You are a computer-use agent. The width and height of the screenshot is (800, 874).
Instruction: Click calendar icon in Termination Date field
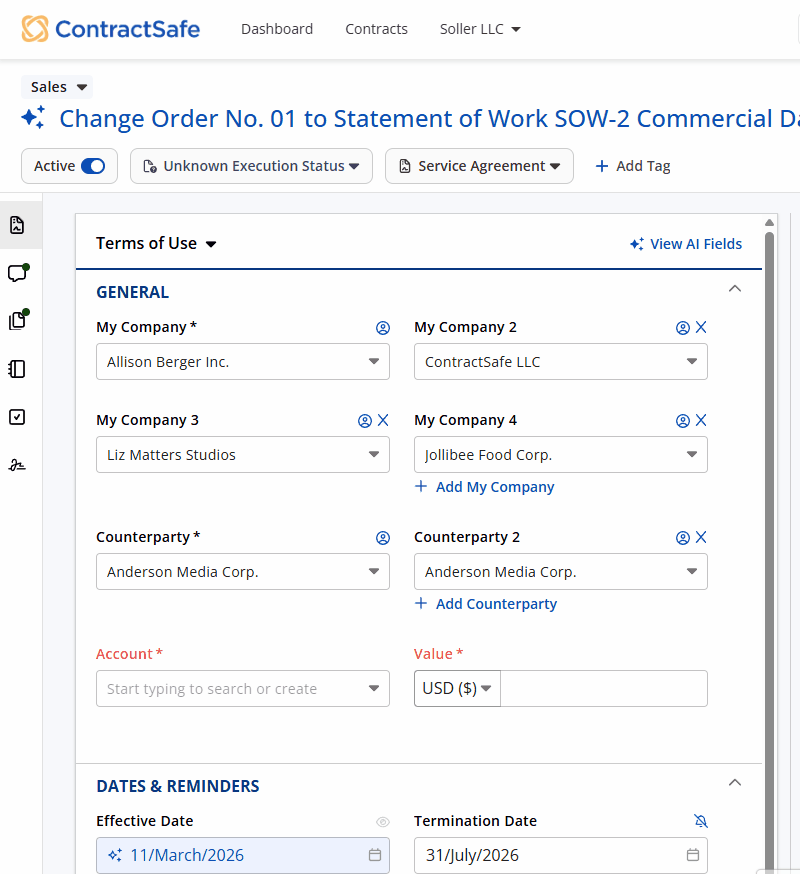click(x=693, y=855)
